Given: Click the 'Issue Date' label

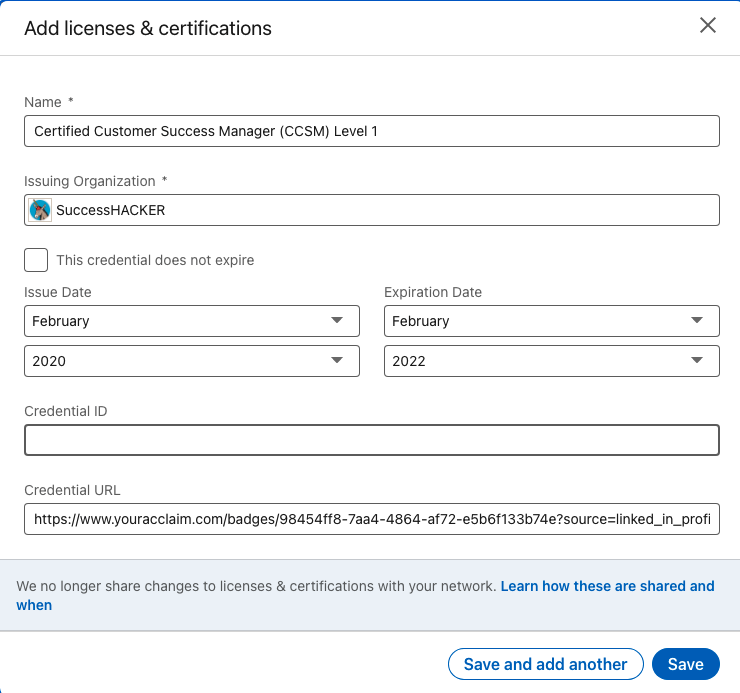Looking at the screenshot, I should (58, 292).
